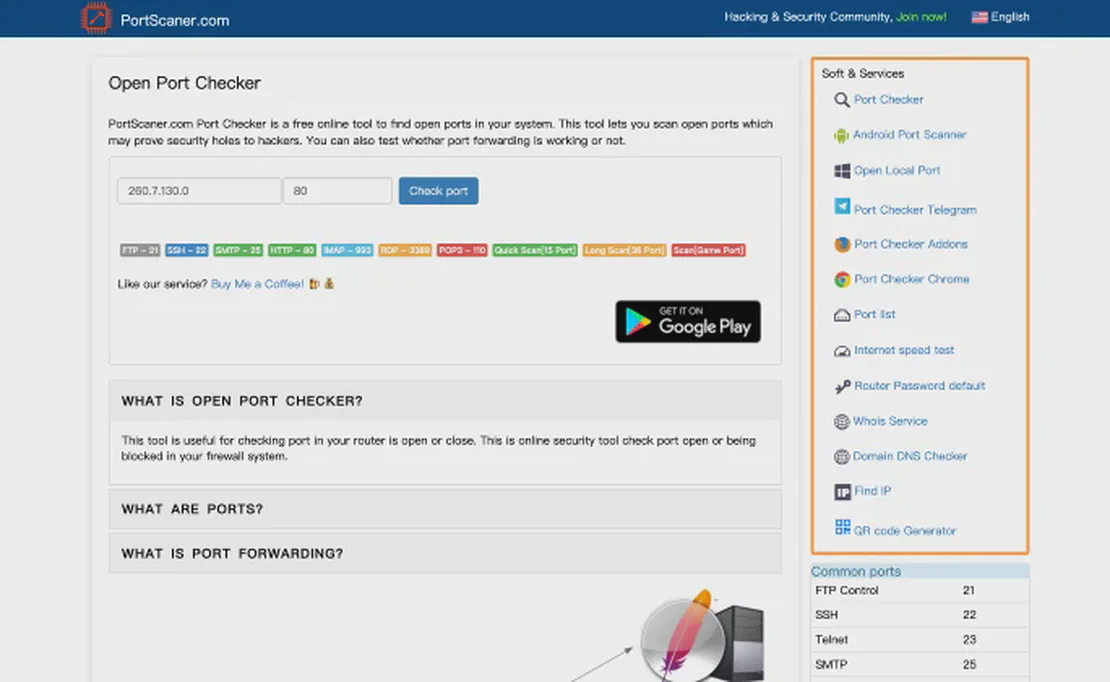Viewport: 1110px width, 682px height.
Task: Click the Chrome Port Checker icon
Action: tap(842, 280)
